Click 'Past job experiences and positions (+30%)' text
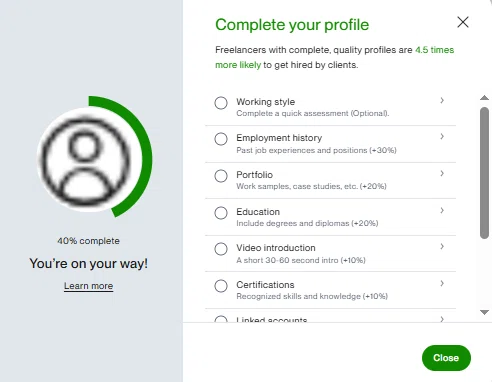492x382 pixels. [x=316, y=150]
